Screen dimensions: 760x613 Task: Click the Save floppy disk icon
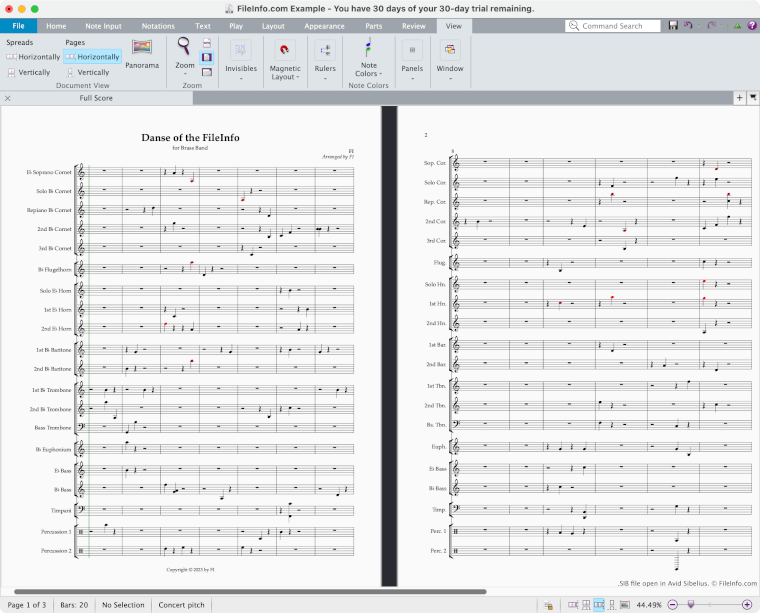[x=673, y=25]
